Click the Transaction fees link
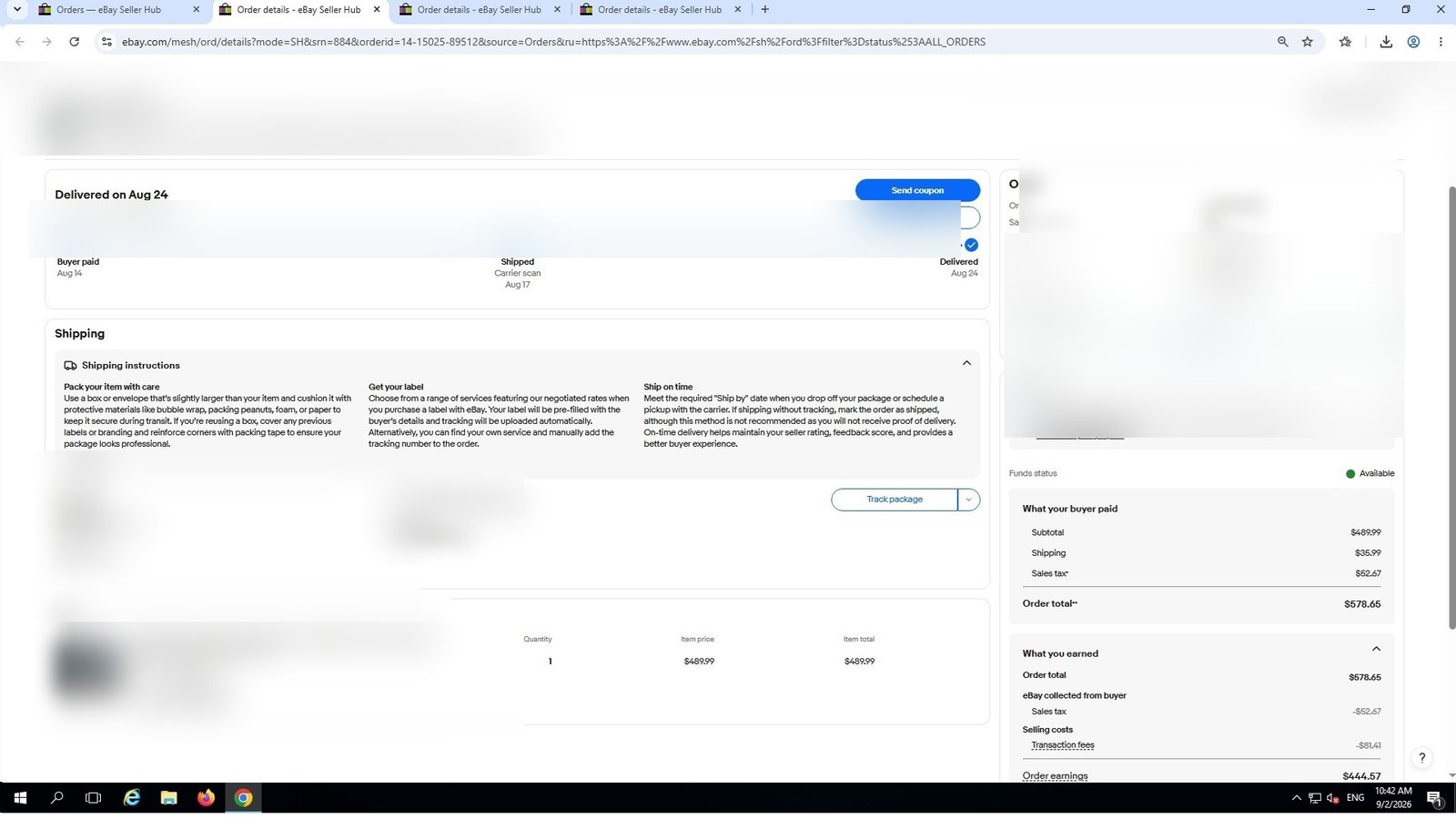 [x=1063, y=745]
